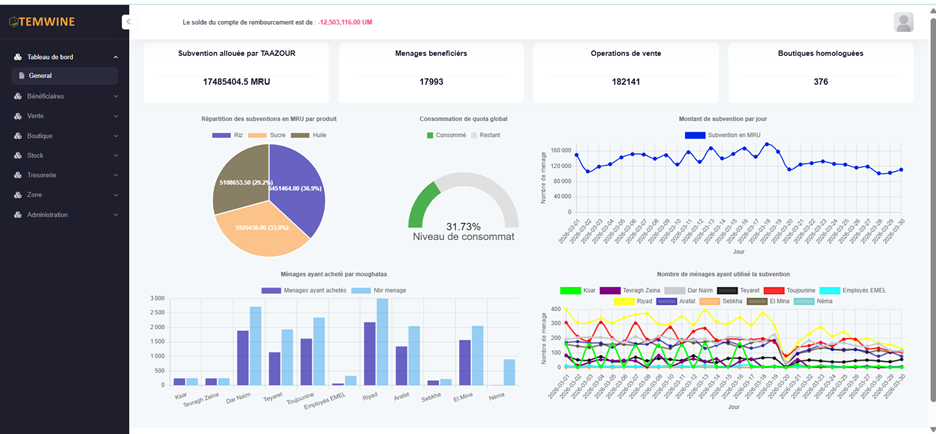Toggle the Riz legend in the pie chart
936x434 pixels.
coord(230,134)
